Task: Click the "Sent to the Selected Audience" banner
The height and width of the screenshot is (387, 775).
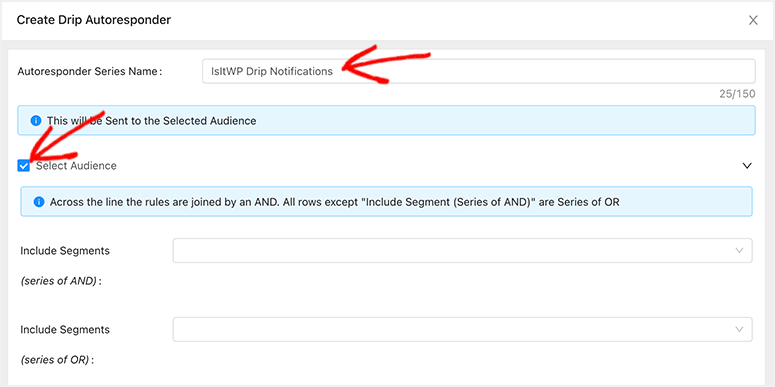Action: [387, 120]
